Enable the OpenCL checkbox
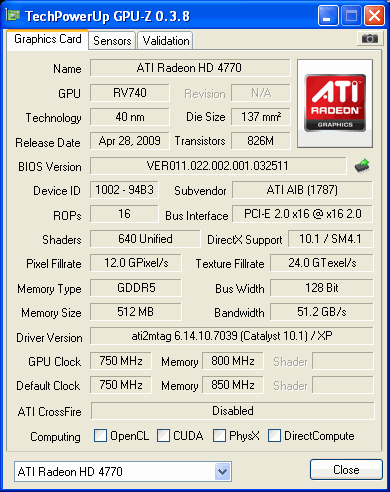390x492 pixels. point(100,436)
